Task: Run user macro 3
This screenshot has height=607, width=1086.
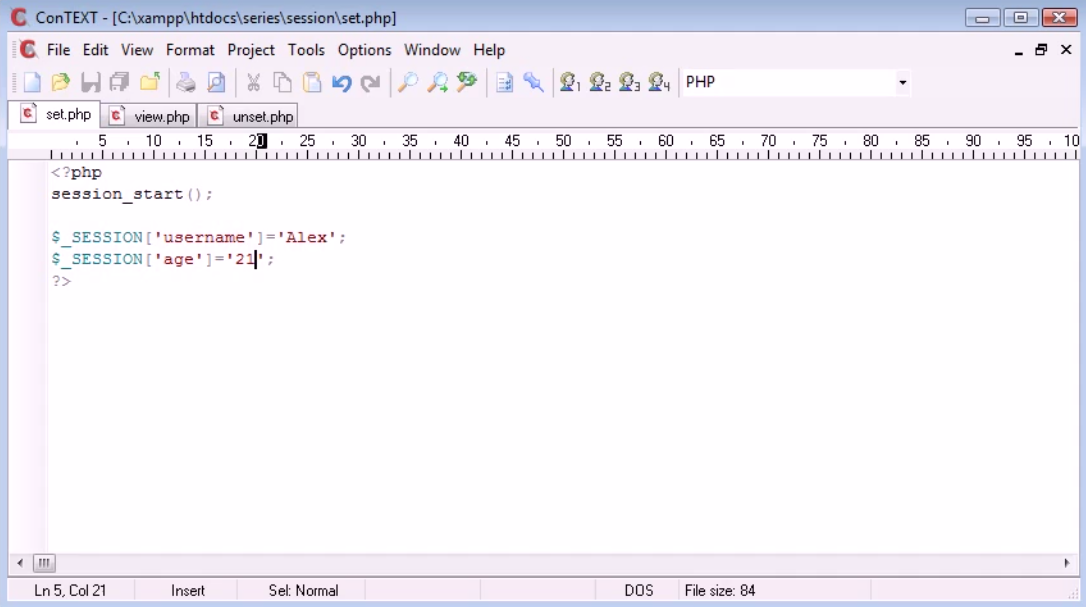Action: tap(627, 83)
